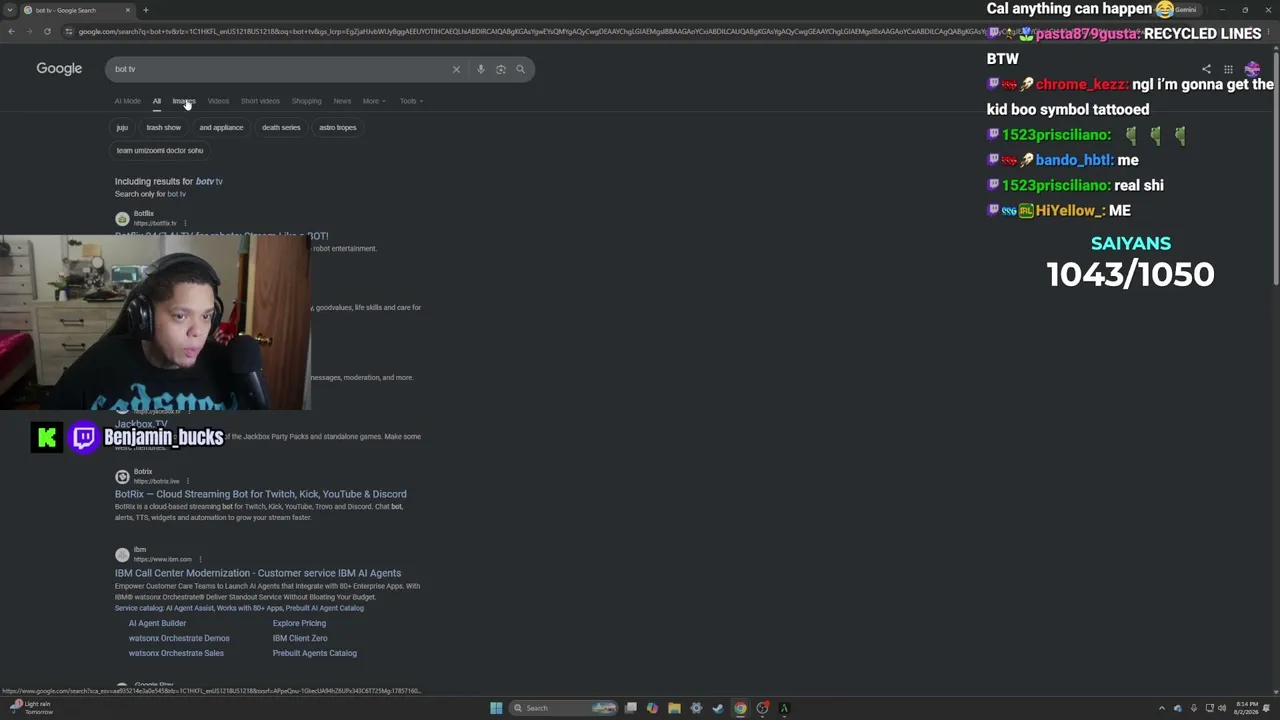Open the 'watsonx Orchestrate Sales' sitelink
The image size is (1280, 720).
click(x=176, y=653)
